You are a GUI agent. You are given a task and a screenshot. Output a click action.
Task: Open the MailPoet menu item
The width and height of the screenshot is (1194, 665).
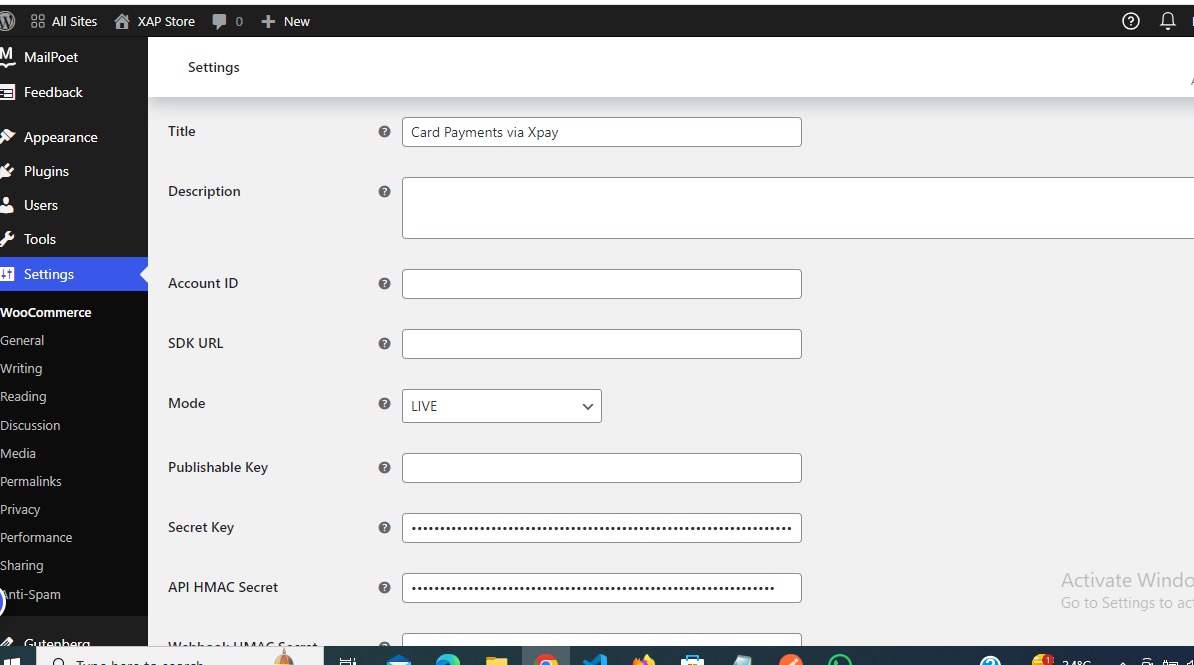pos(51,57)
